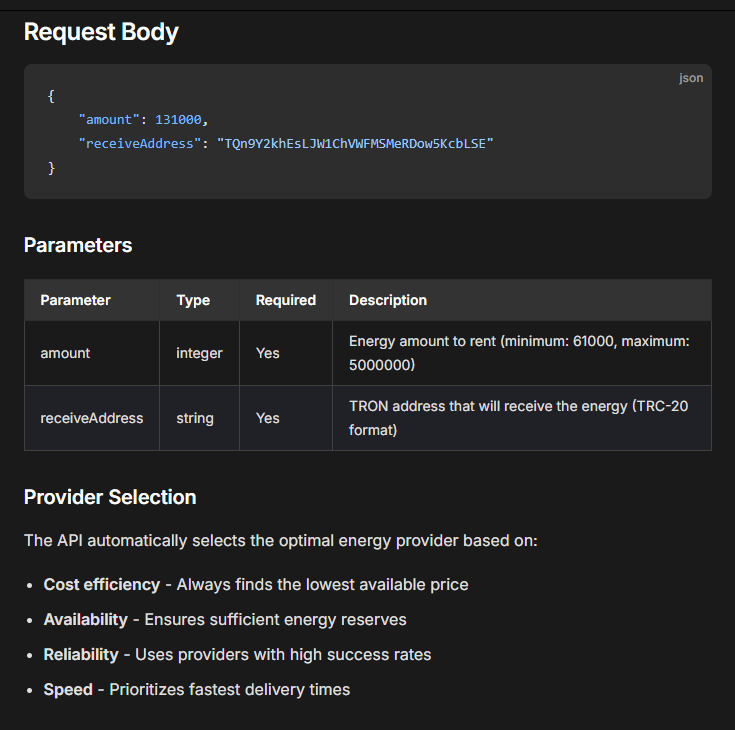Click the Availability bullet item

pos(225,620)
